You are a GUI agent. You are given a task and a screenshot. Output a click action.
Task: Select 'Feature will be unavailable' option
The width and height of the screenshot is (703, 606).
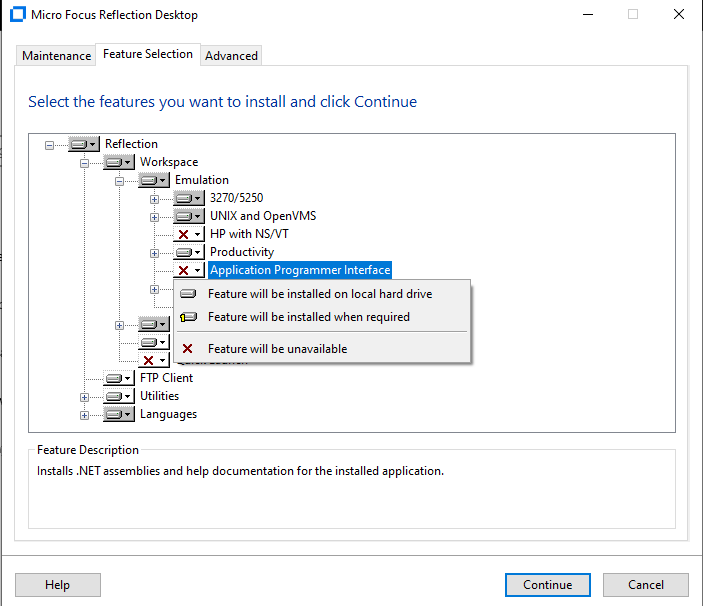(x=277, y=349)
